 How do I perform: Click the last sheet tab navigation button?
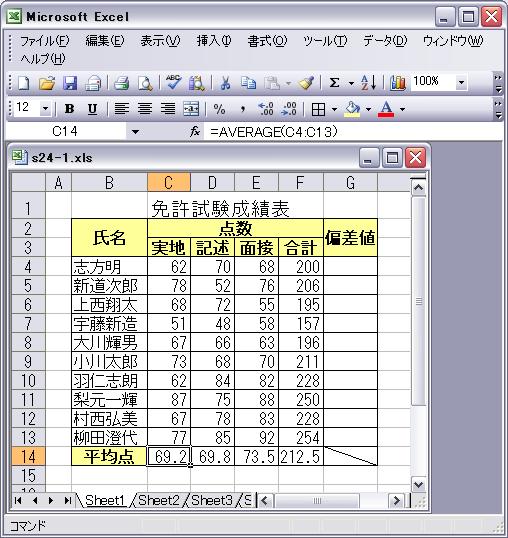coord(68,501)
